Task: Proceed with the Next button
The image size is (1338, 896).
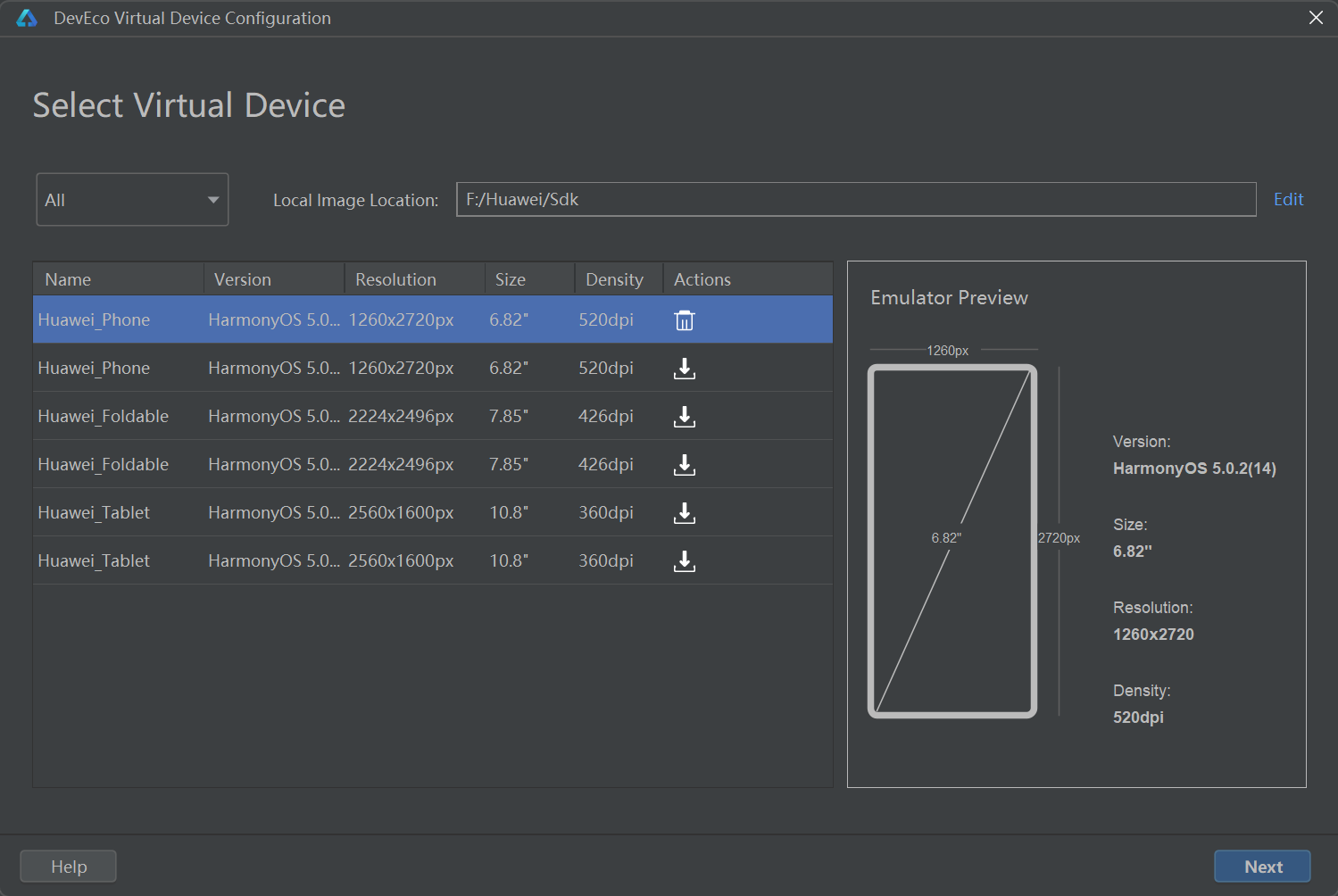Action: click(1262, 867)
